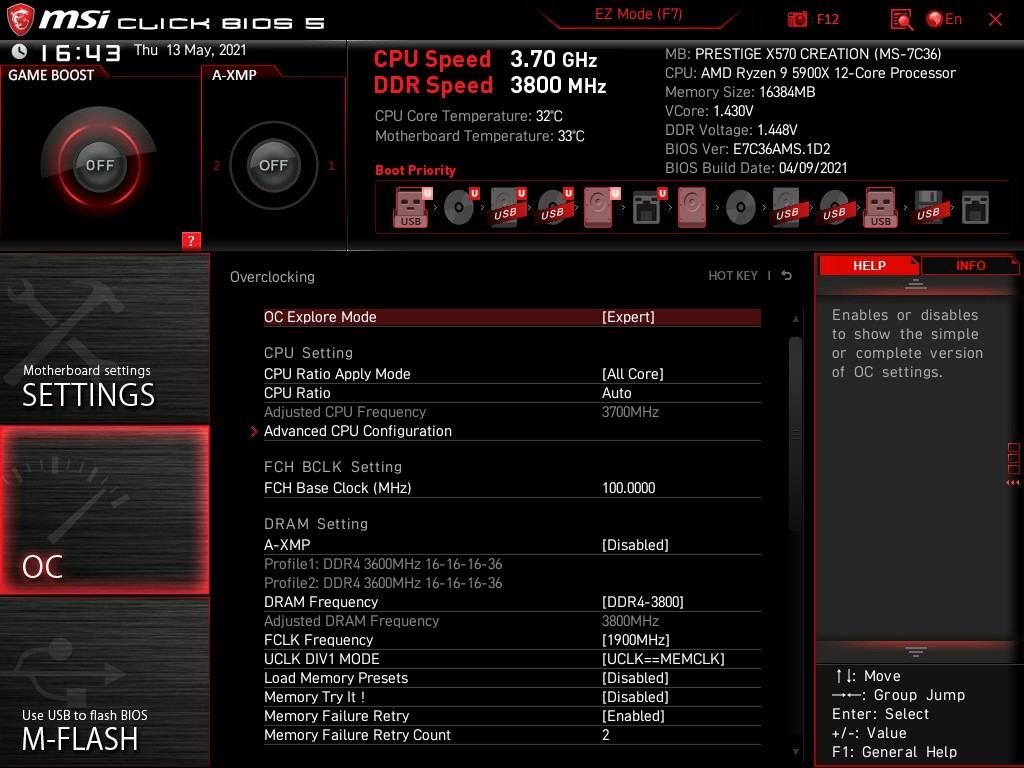Select A-XMP profile number 1
Image resolution: width=1024 pixels, height=768 pixels.
coord(331,166)
